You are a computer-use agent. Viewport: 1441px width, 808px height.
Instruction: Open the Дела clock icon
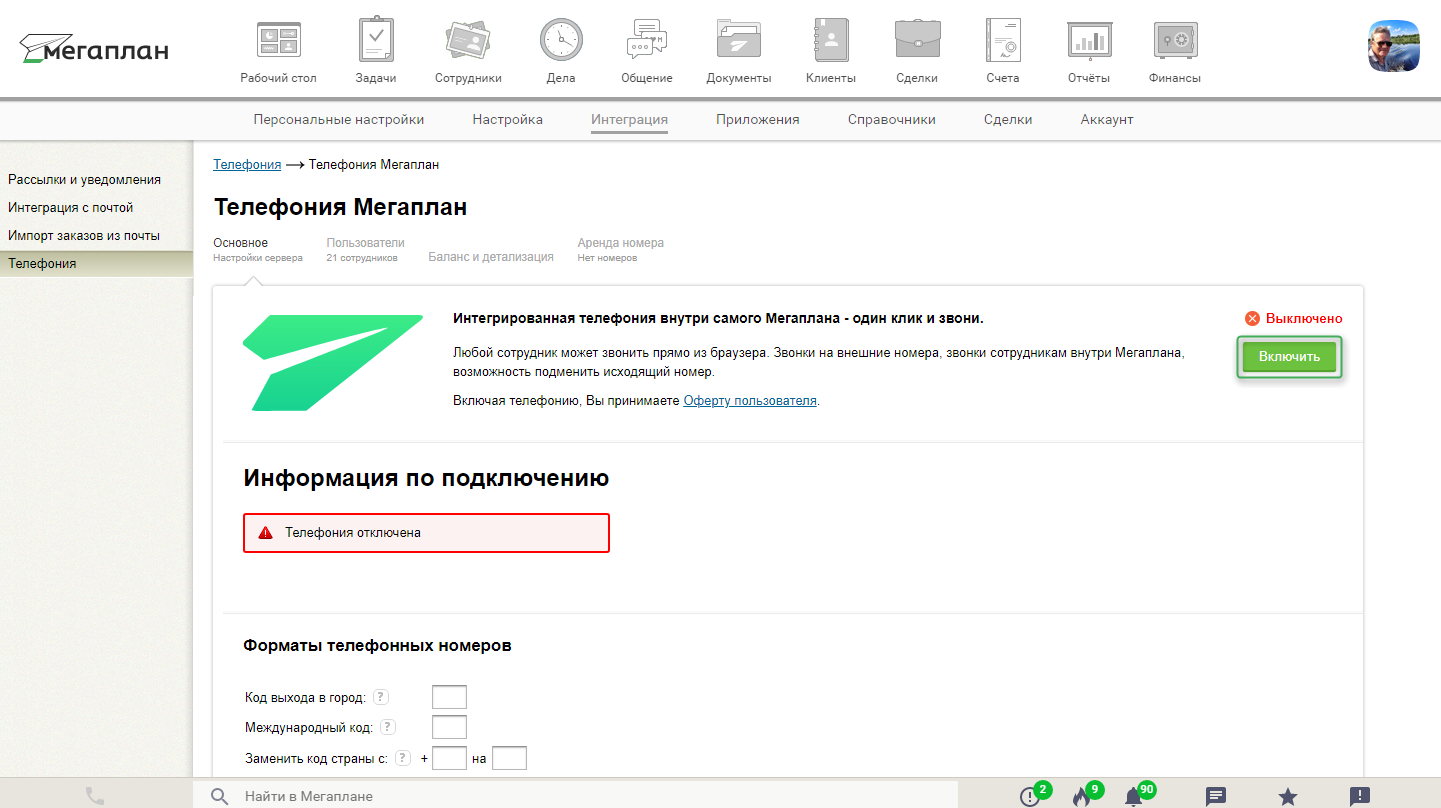point(561,41)
